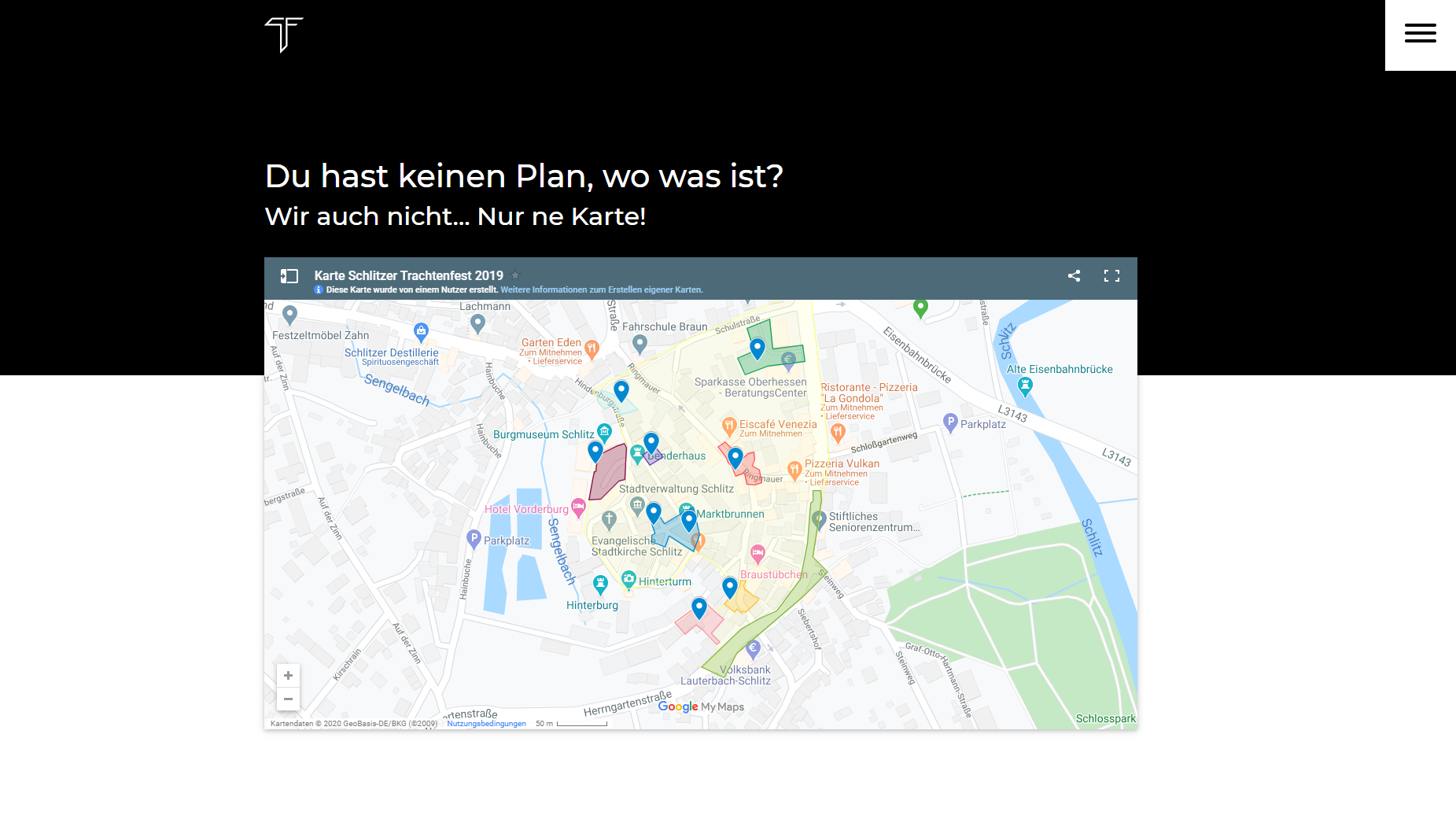This screenshot has height=819, width=1456.
Task: Click the Hotel Vorderburg lodging marker
Action: (578, 508)
